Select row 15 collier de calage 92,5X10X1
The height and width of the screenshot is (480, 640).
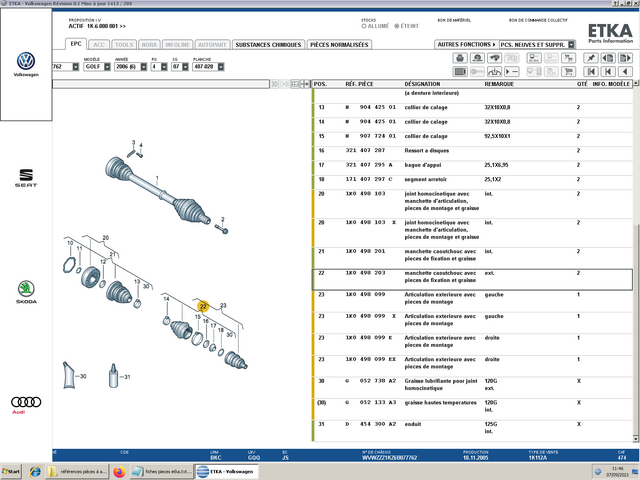[472, 139]
